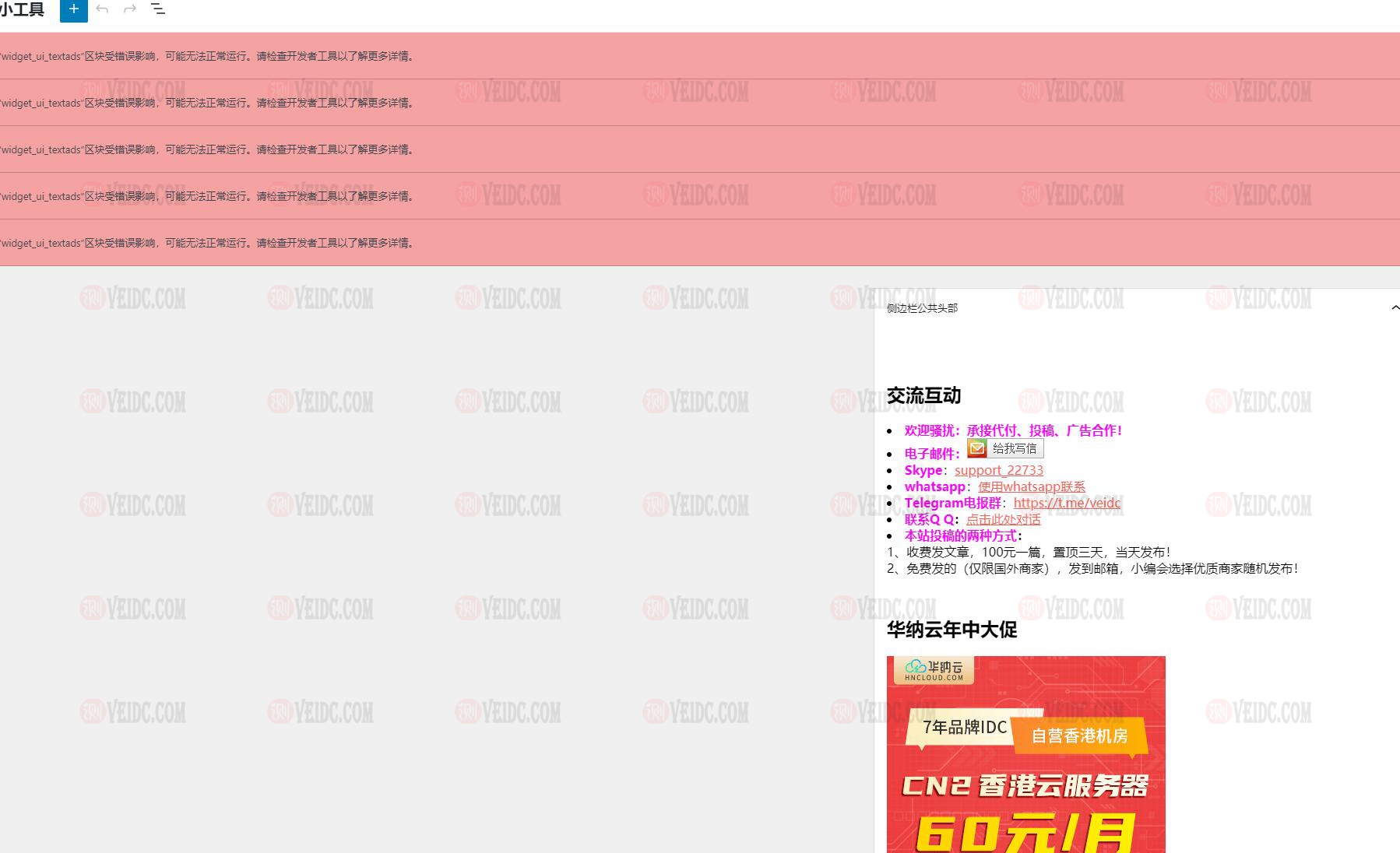
Task: Click the 联系Q Q label
Action: point(929,519)
